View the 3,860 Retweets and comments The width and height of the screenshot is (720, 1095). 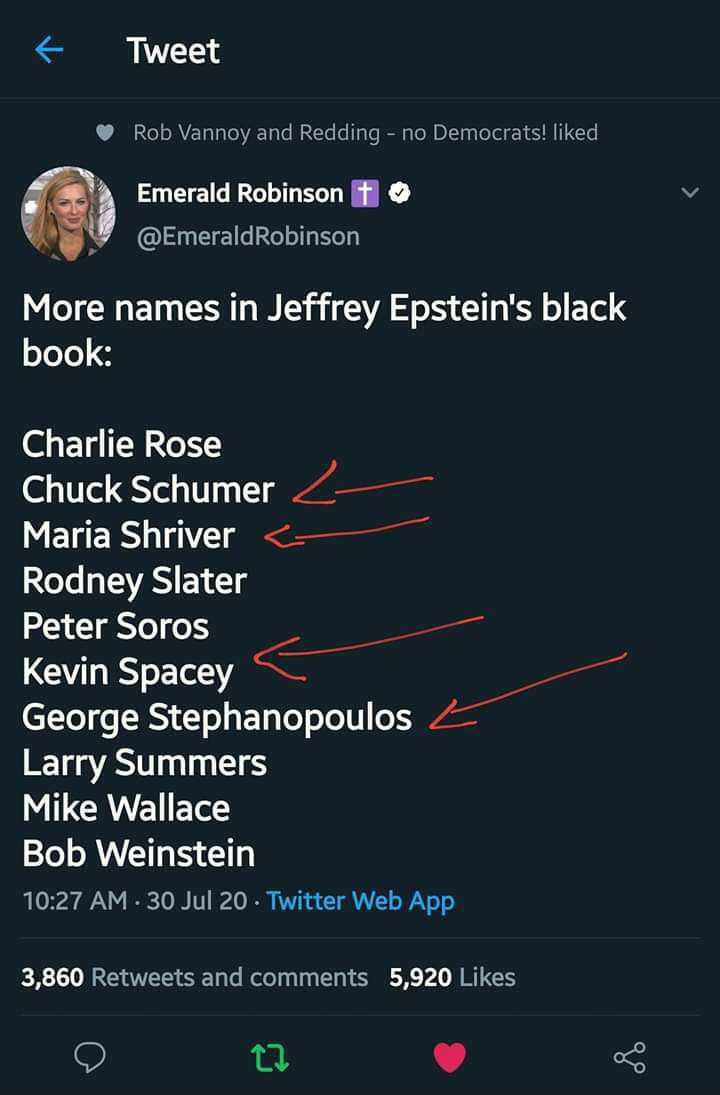point(195,977)
